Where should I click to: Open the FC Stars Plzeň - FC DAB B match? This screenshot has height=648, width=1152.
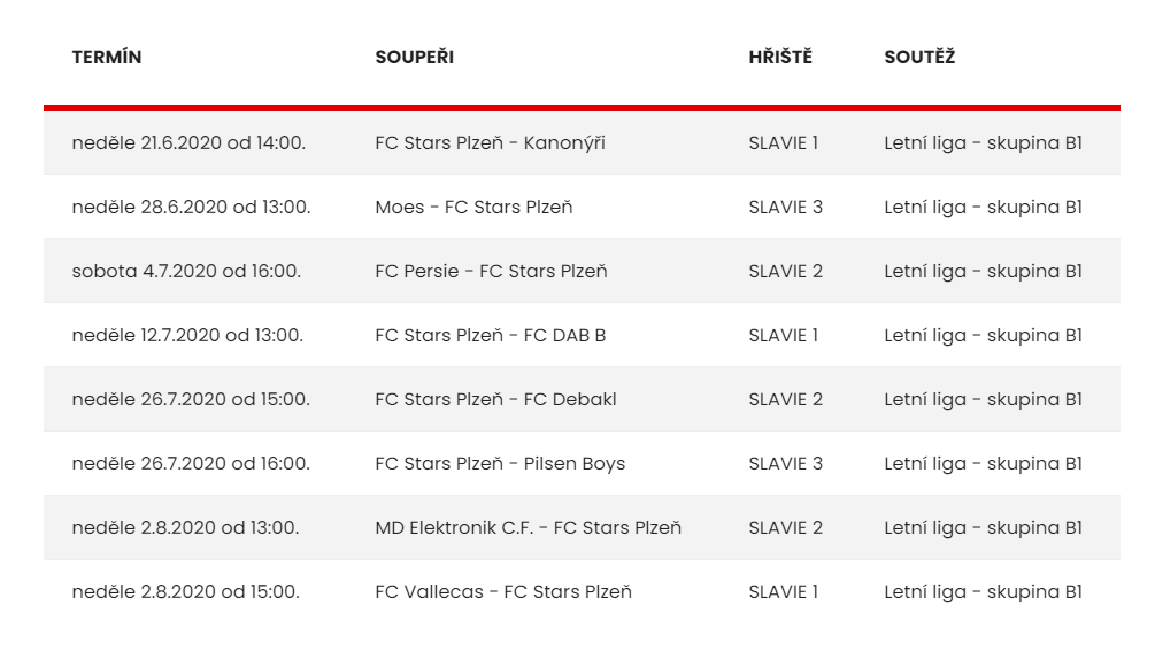pos(491,335)
